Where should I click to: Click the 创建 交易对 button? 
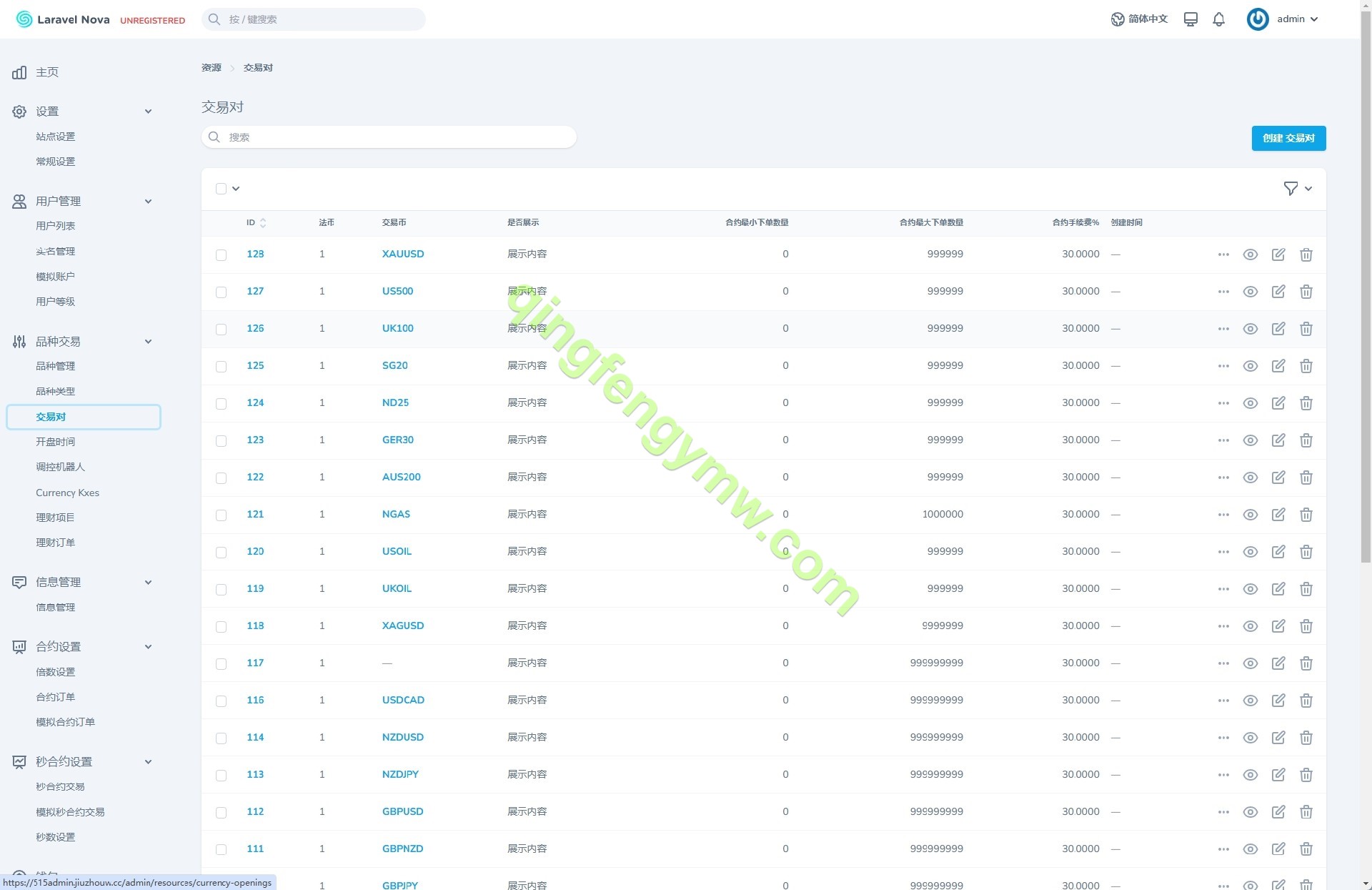click(x=1288, y=138)
